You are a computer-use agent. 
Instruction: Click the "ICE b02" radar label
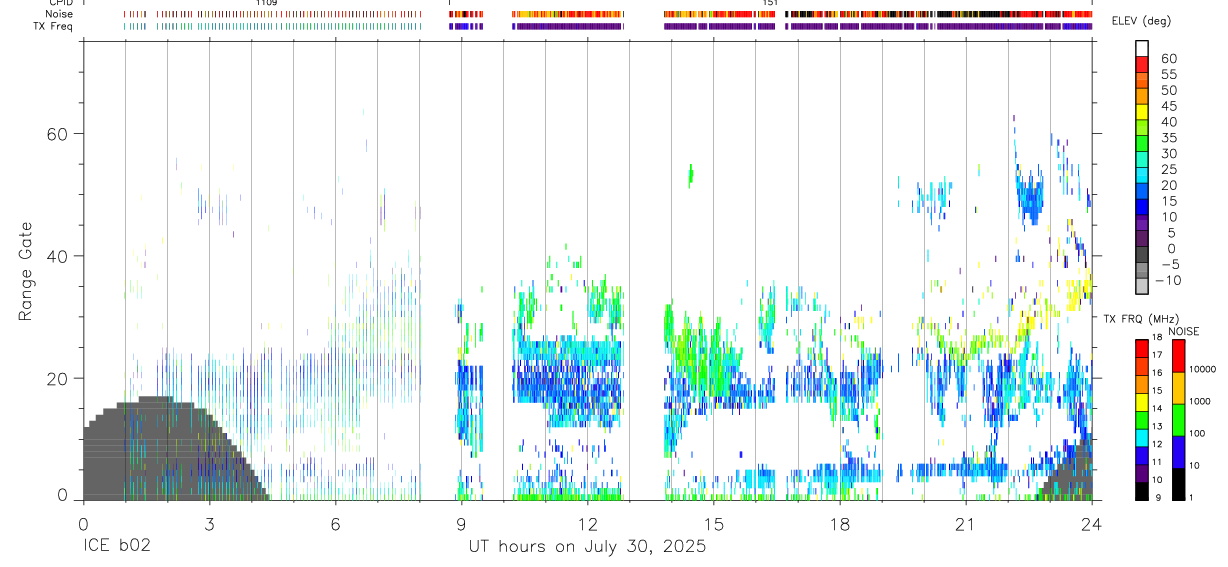(115, 547)
